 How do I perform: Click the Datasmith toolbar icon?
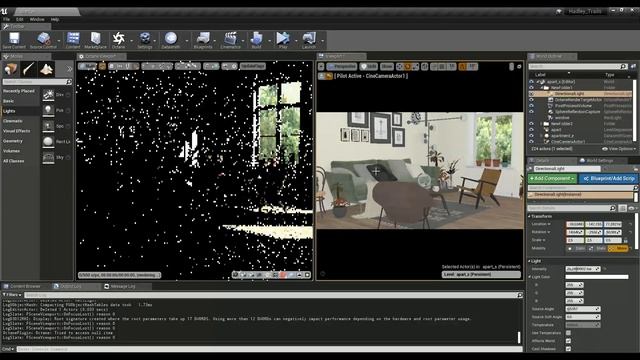[x=171, y=39]
